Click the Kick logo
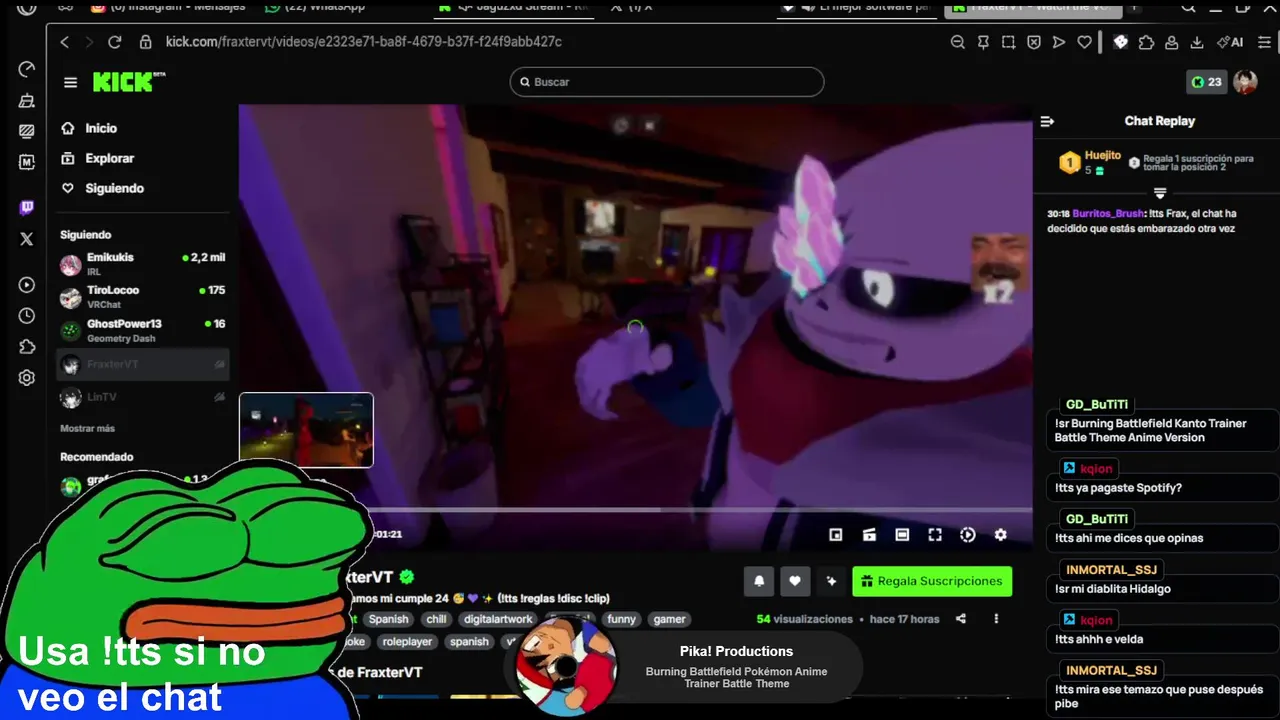Viewport: 1280px width, 720px height. coord(129,82)
